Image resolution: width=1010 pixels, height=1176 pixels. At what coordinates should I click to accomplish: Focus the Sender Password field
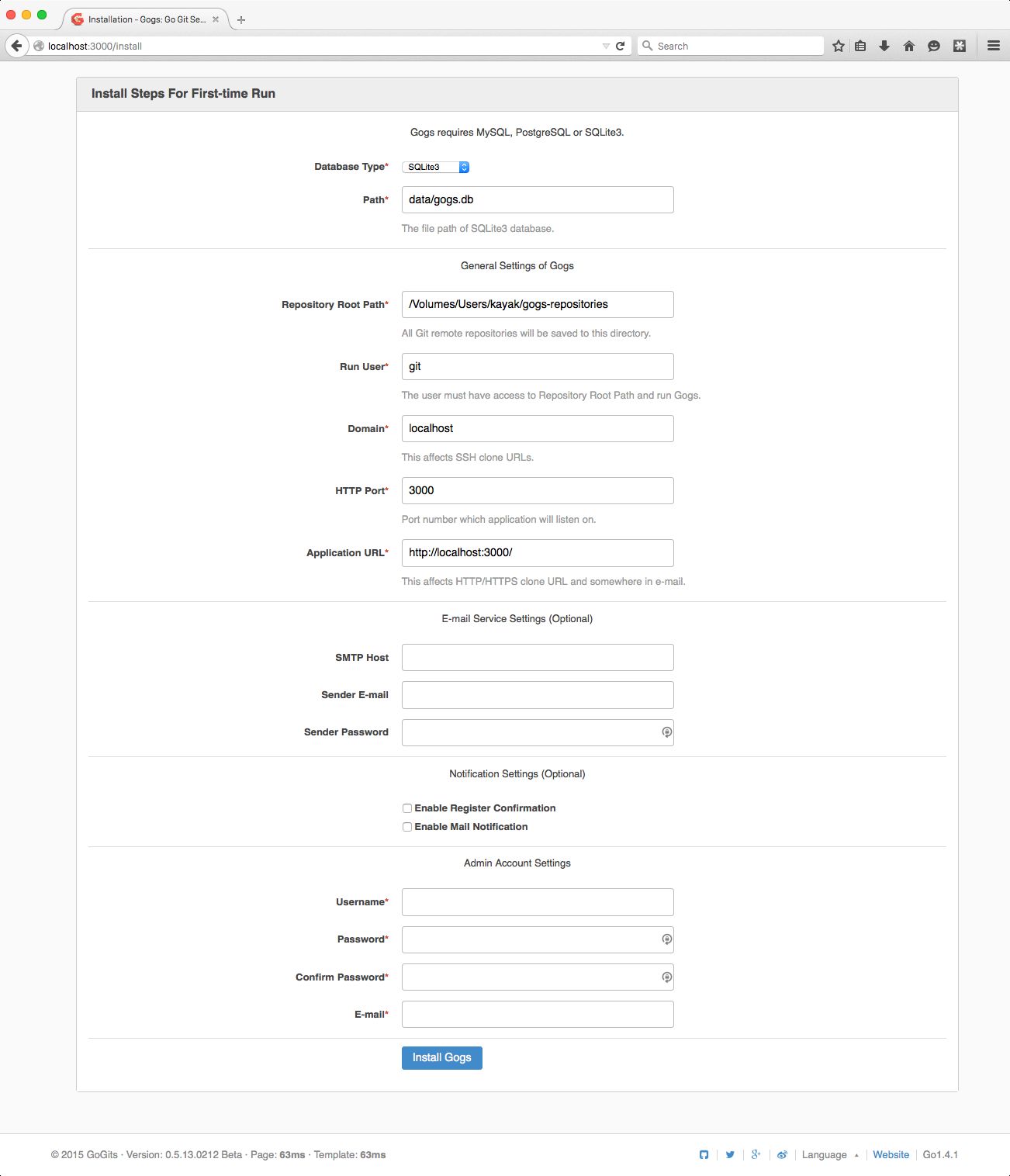click(x=538, y=732)
